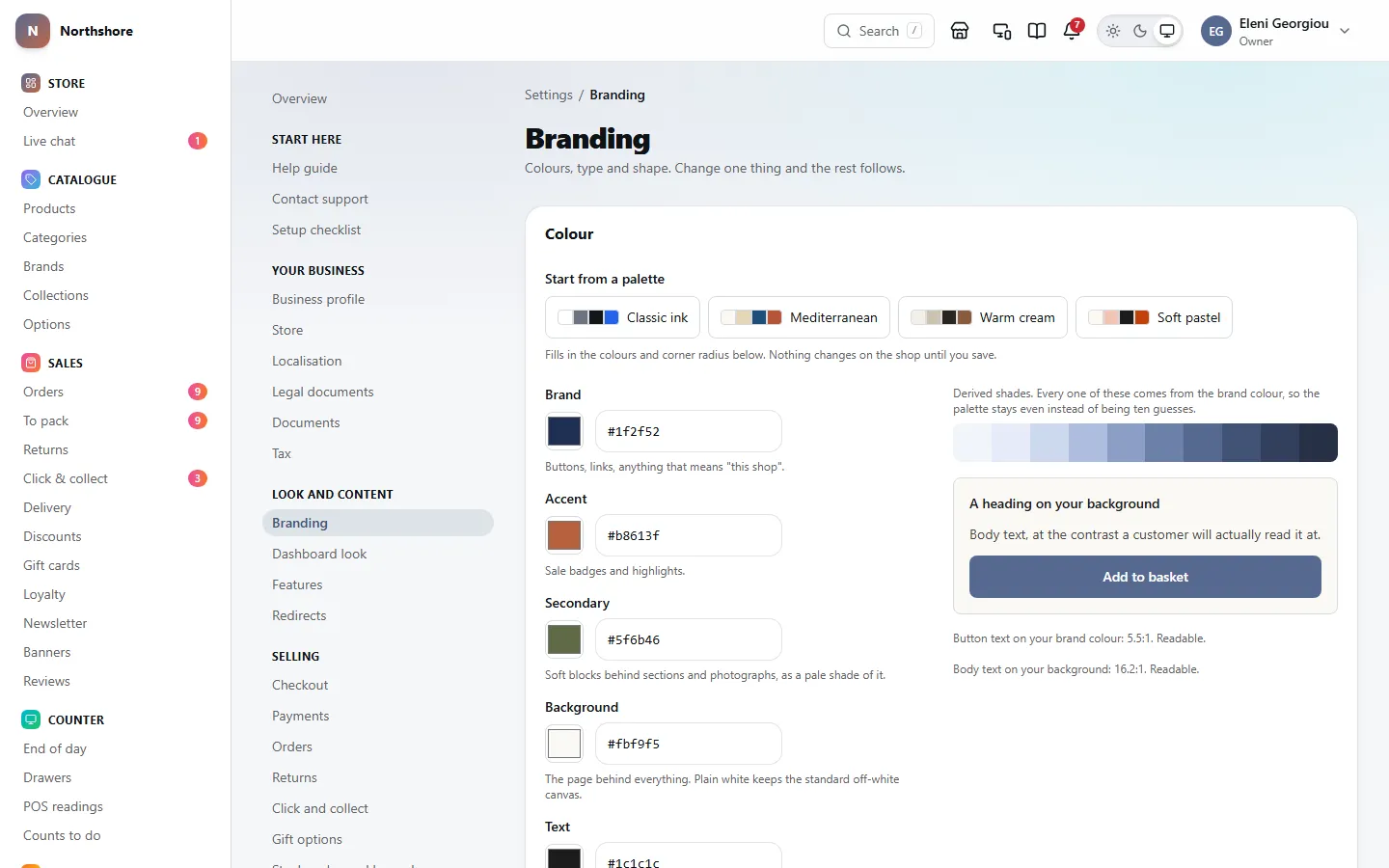Open the book documentation icon
Screen dimensions: 1389x868
pos(1037,31)
